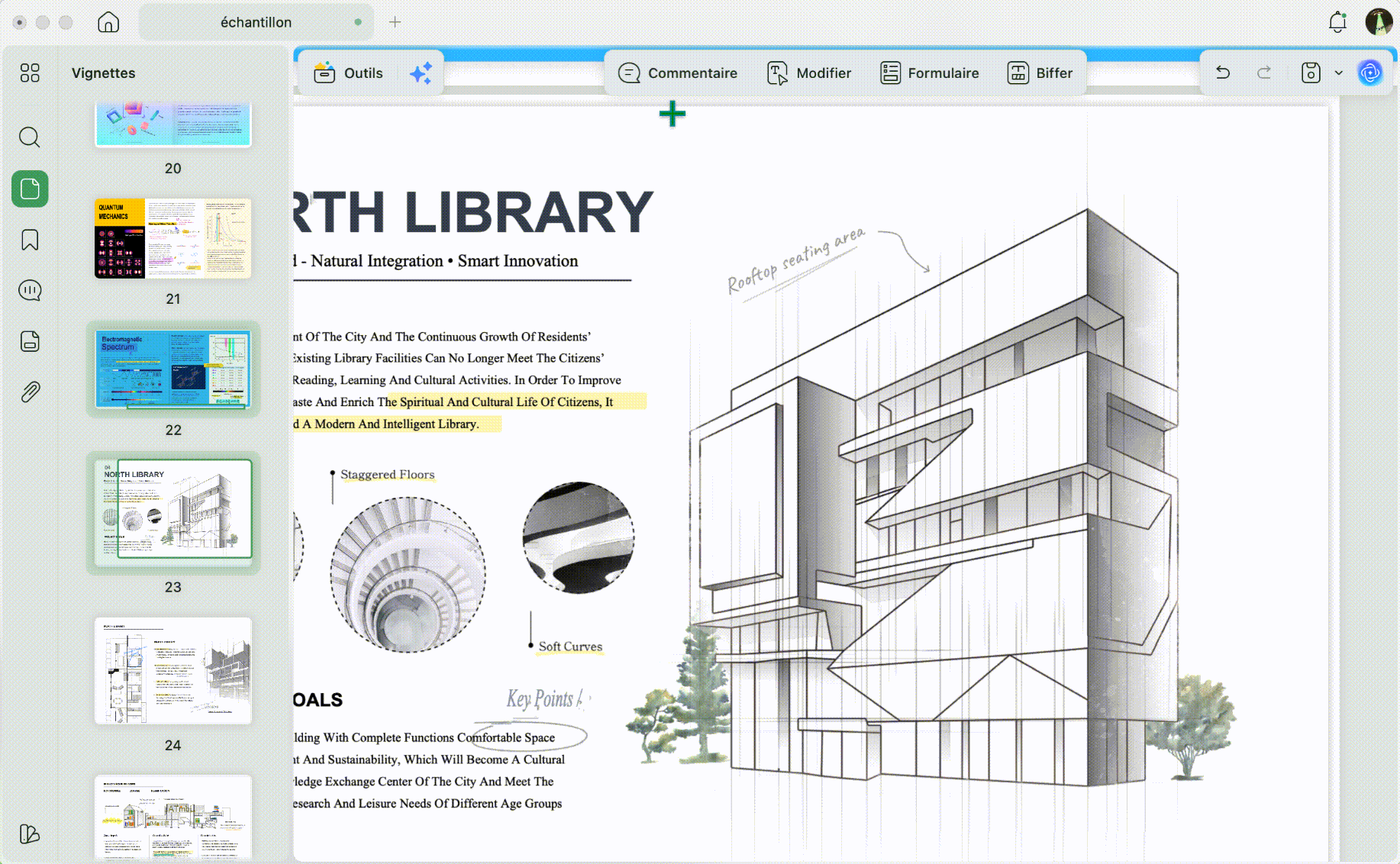Image resolution: width=1400 pixels, height=864 pixels.
Task: Open the search panel in sidebar
Action: click(x=30, y=137)
